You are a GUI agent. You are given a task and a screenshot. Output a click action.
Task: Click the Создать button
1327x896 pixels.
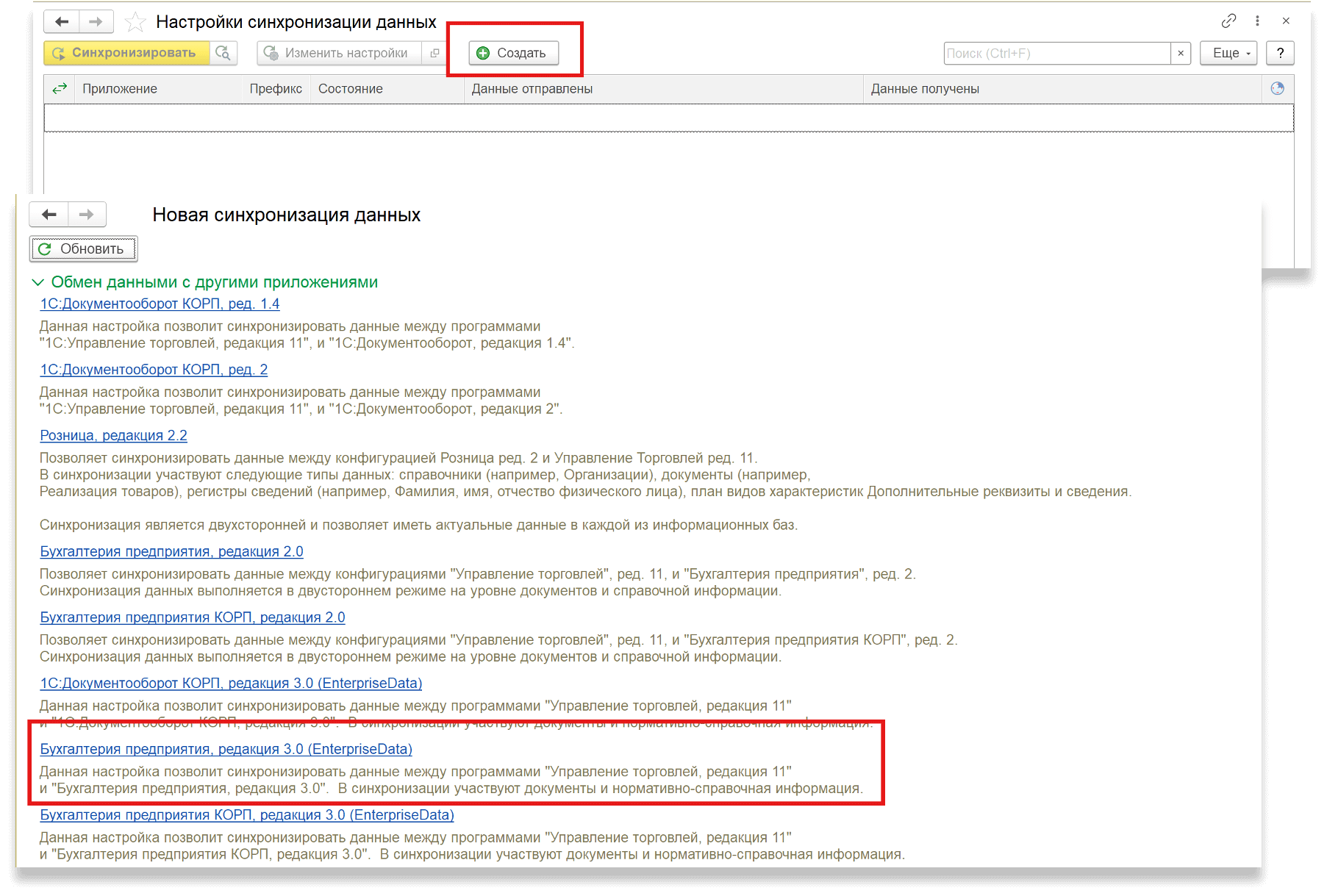pyautogui.click(x=514, y=53)
